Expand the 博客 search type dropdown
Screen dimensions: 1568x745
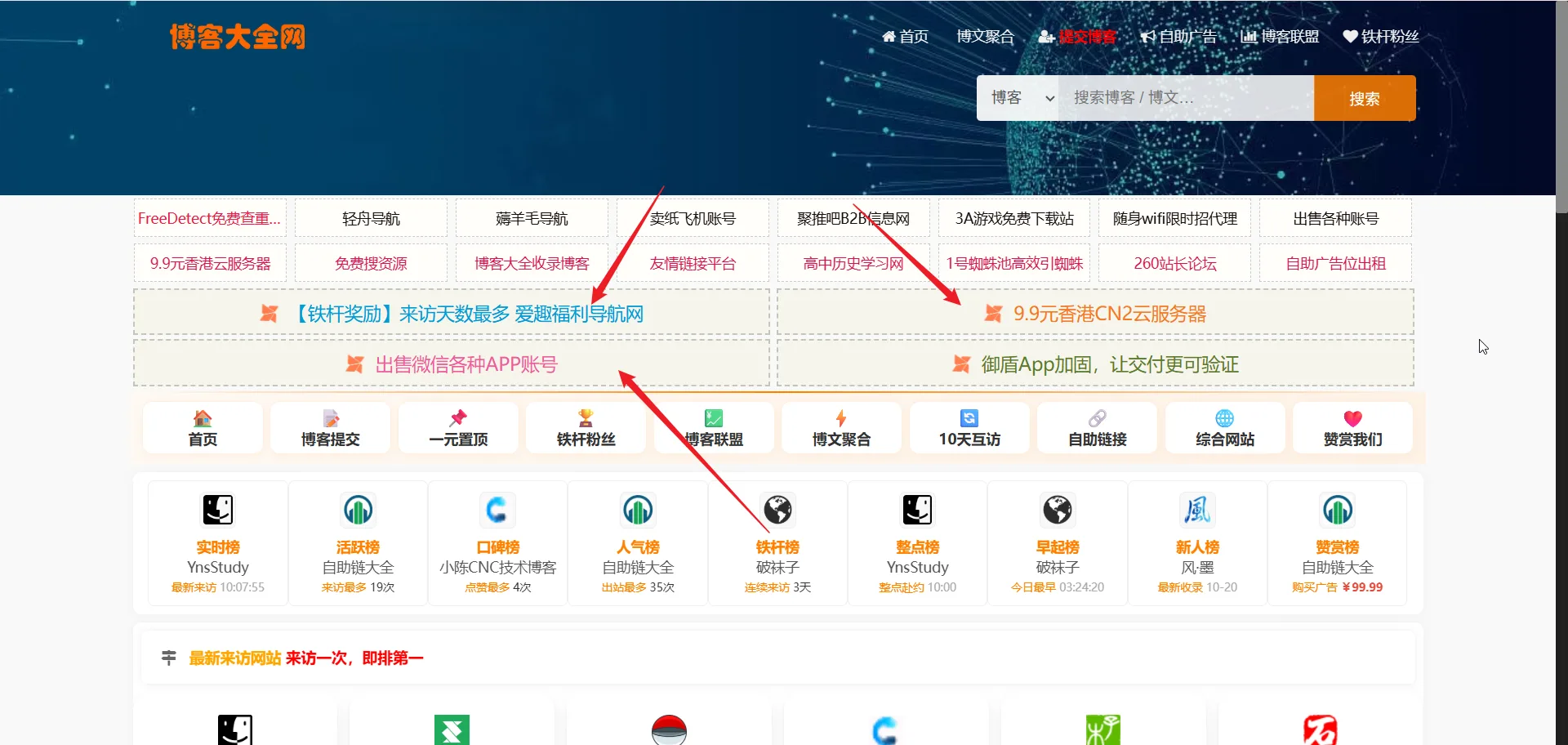(x=1018, y=98)
